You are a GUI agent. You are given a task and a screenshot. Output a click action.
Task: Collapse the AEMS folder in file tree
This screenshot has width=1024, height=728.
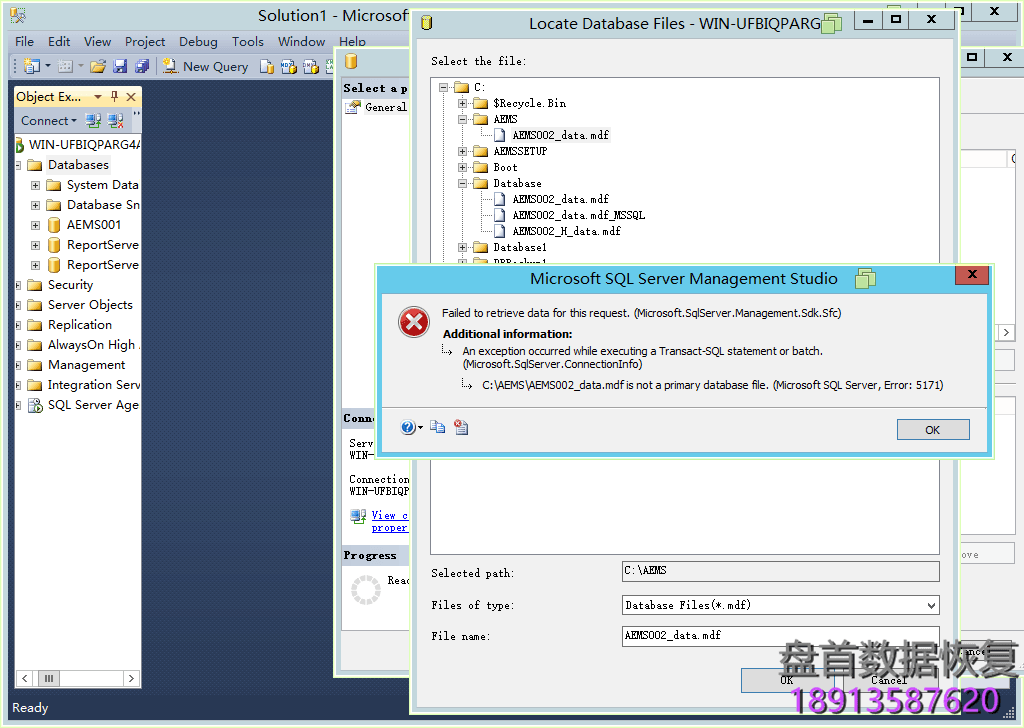coord(462,119)
